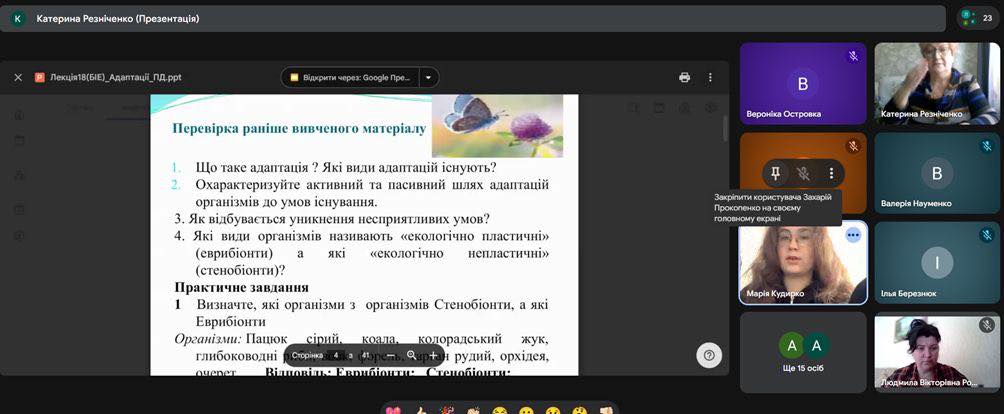Click the V avatar on Вероніка Островка tile

tap(803, 84)
